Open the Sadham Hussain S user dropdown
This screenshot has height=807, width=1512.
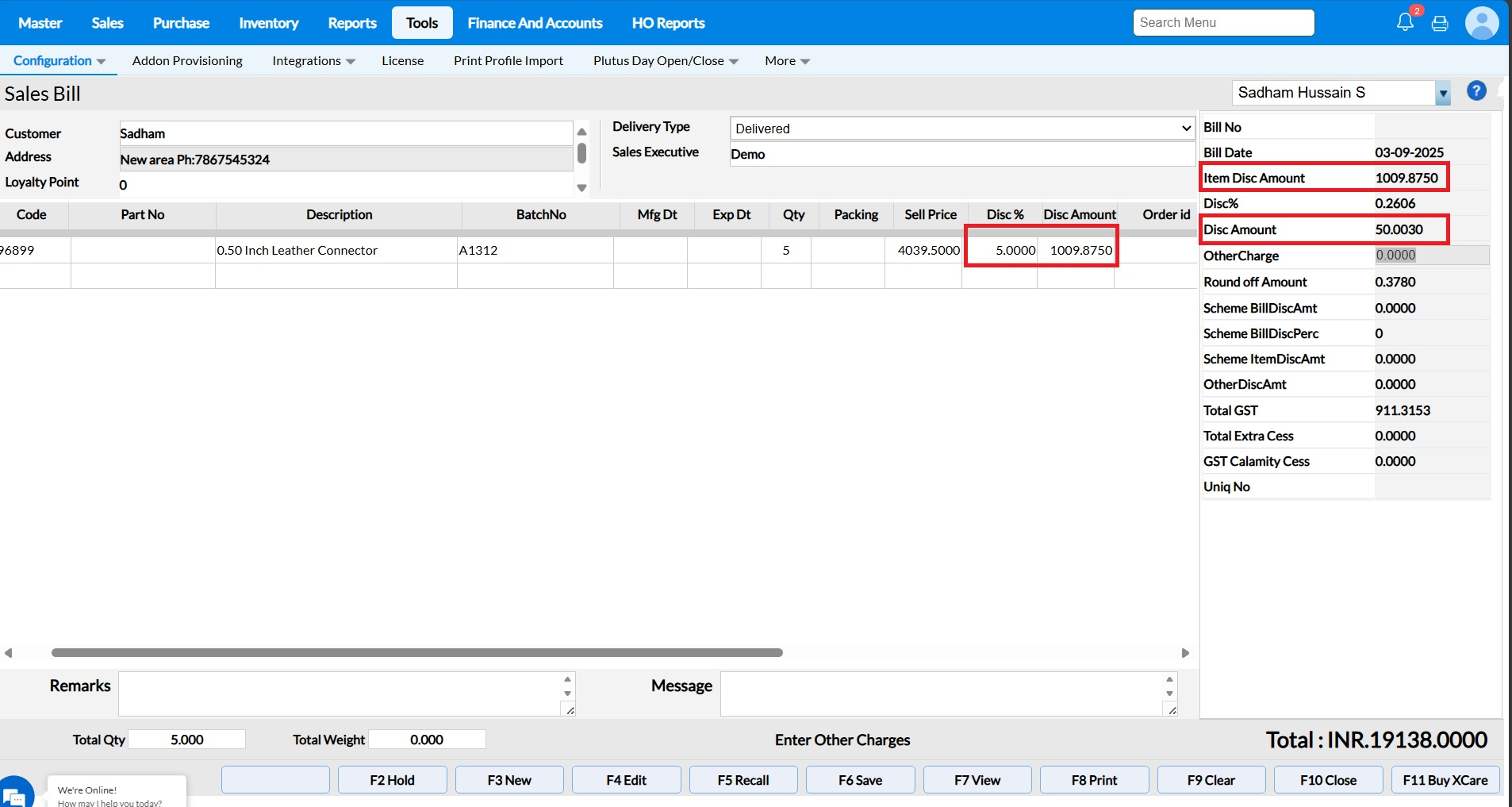(x=1443, y=93)
